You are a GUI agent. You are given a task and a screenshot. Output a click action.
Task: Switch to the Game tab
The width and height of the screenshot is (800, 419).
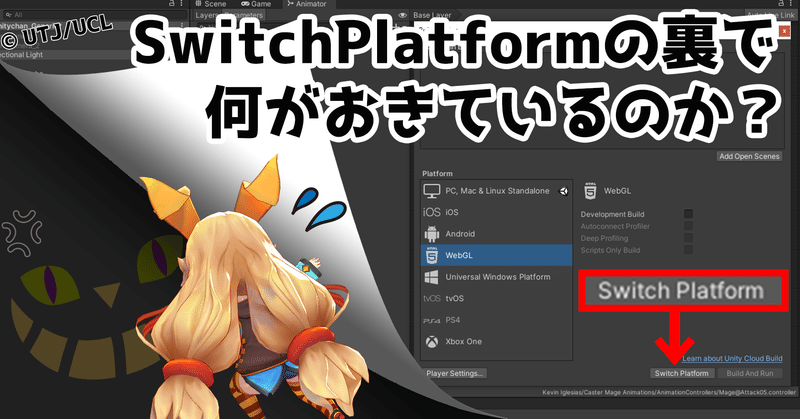pos(257,4)
